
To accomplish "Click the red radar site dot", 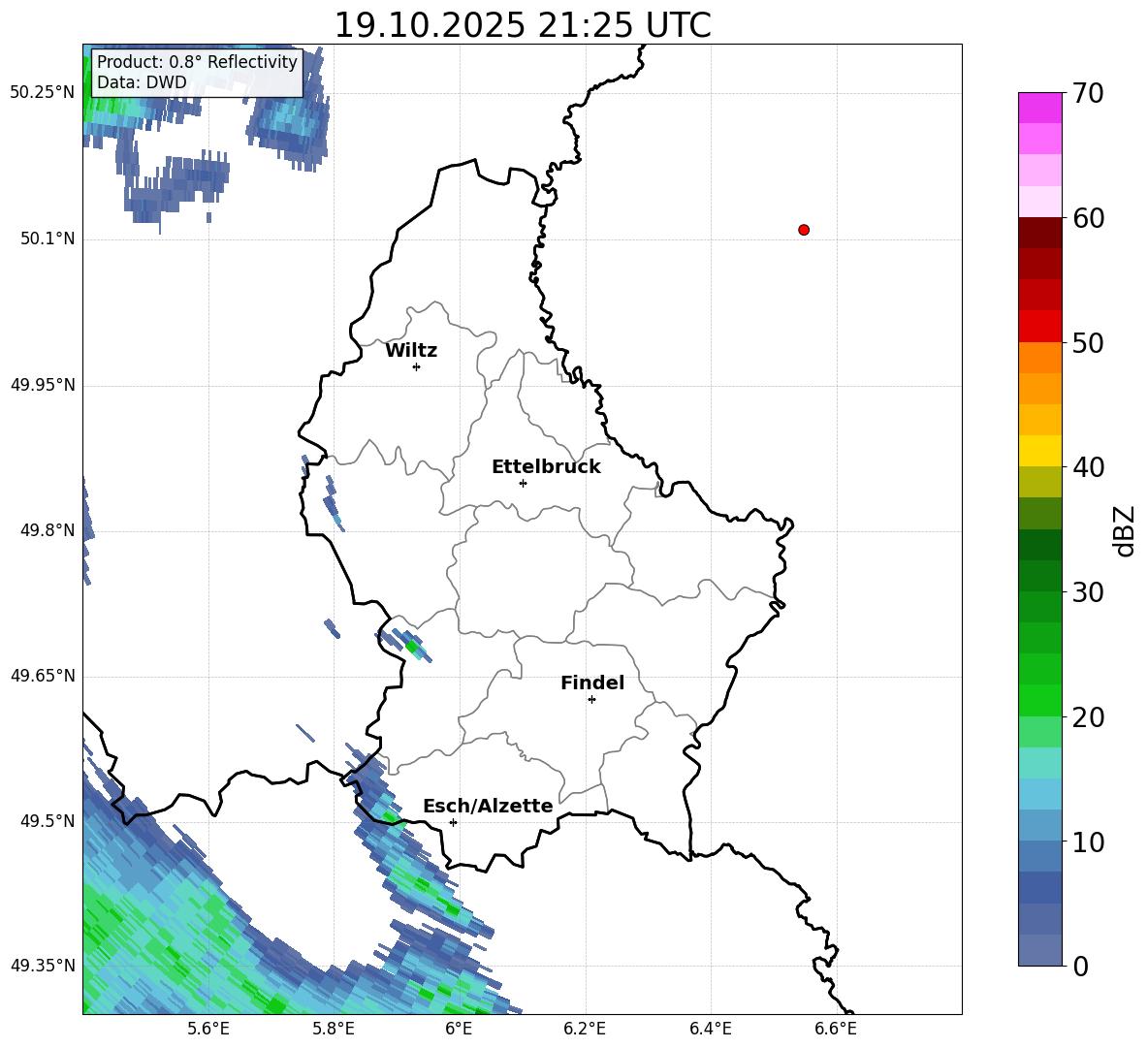I will click(x=804, y=230).
